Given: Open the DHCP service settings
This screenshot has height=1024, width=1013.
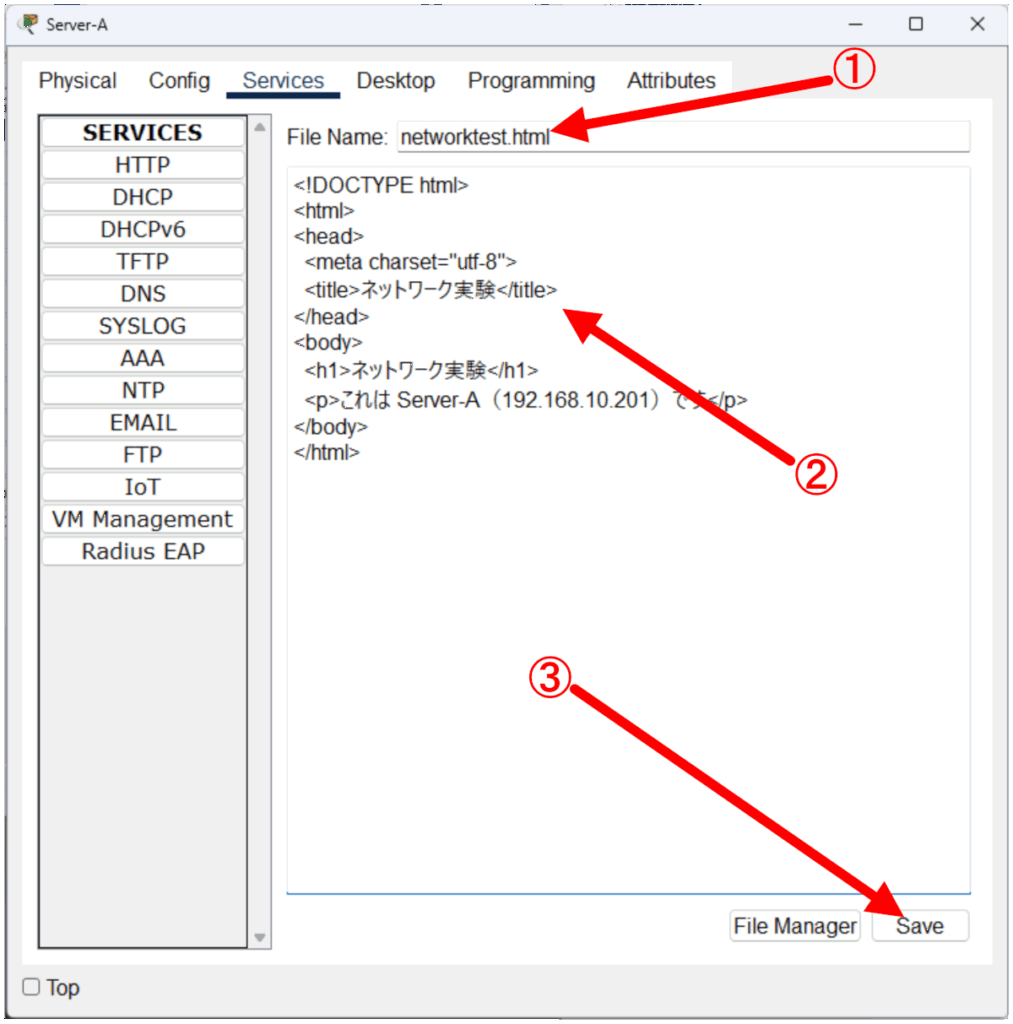Looking at the screenshot, I should point(142,197).
